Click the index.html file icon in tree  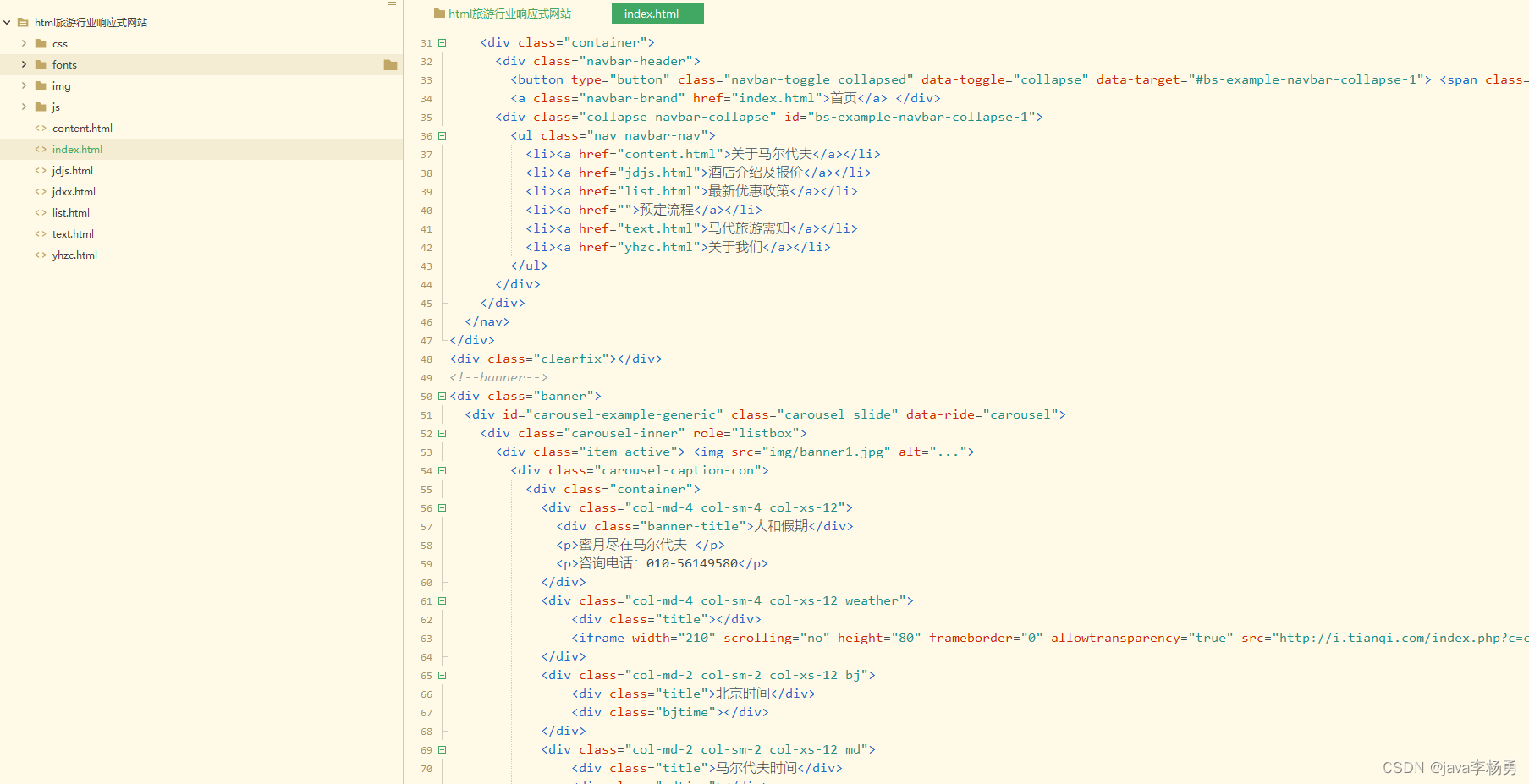click(x=41, y=150)
